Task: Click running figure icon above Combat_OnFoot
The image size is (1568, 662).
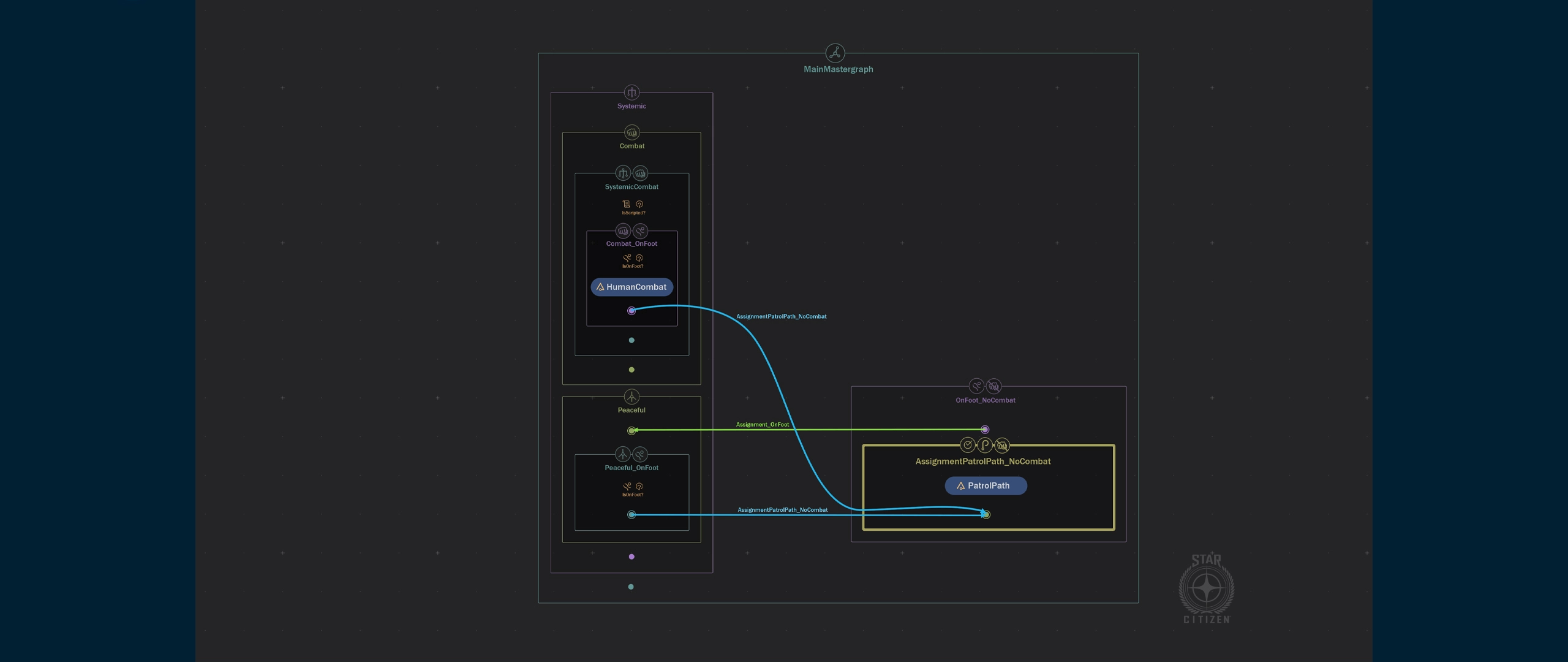Action: pyautogui.click(x=640, y=231)
